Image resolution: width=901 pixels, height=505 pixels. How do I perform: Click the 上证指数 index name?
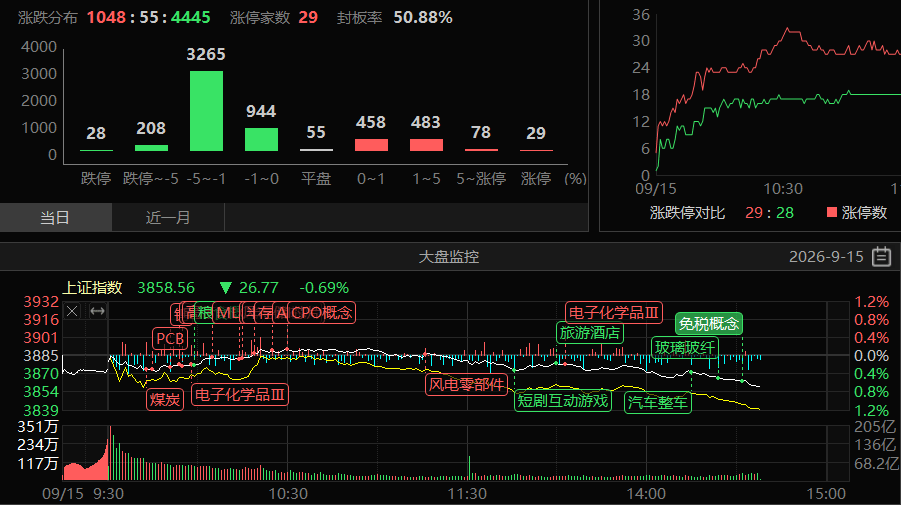(93, 287)
